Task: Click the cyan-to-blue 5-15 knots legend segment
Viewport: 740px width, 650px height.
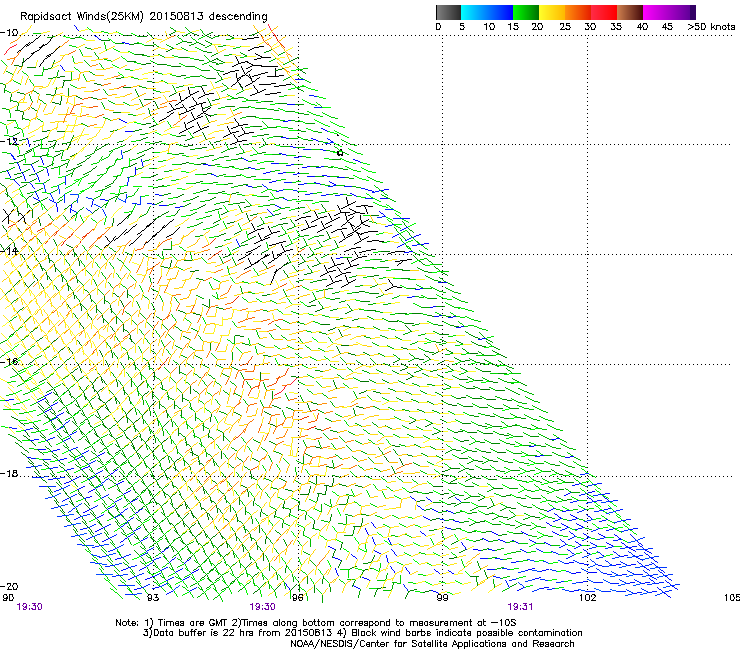Action: click(x=487, y=12)
